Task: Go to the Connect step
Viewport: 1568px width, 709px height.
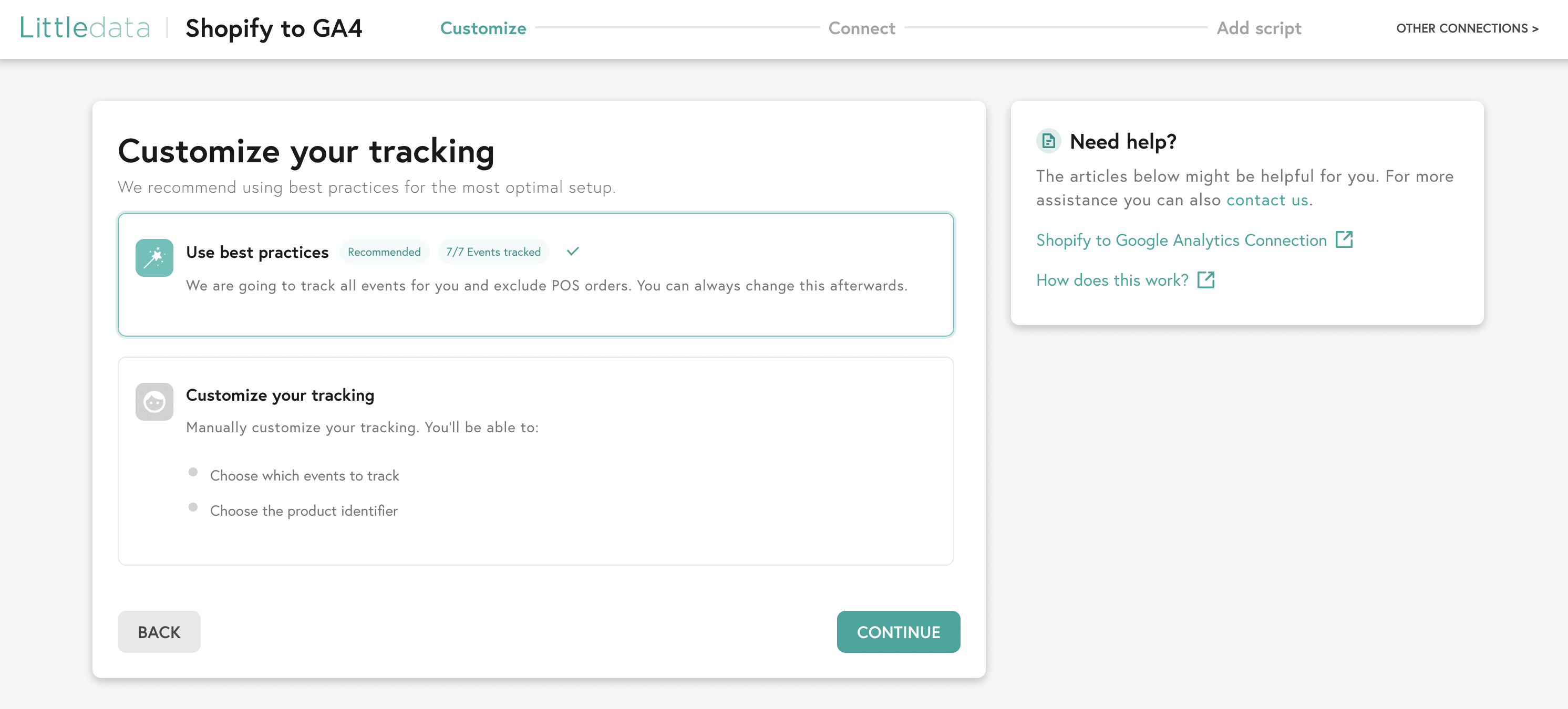Action: (x=861, y=28)
